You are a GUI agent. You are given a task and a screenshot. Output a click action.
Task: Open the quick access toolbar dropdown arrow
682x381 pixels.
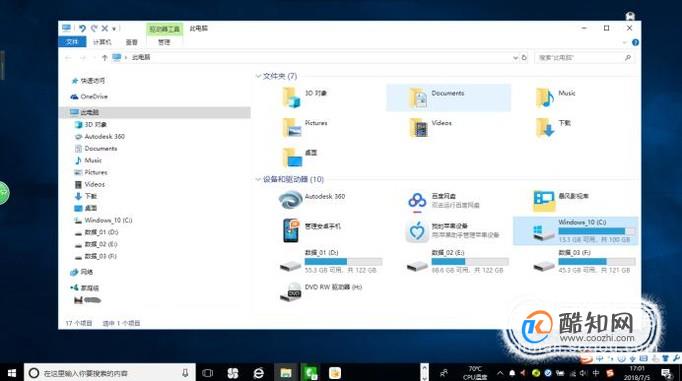[114, 29]
